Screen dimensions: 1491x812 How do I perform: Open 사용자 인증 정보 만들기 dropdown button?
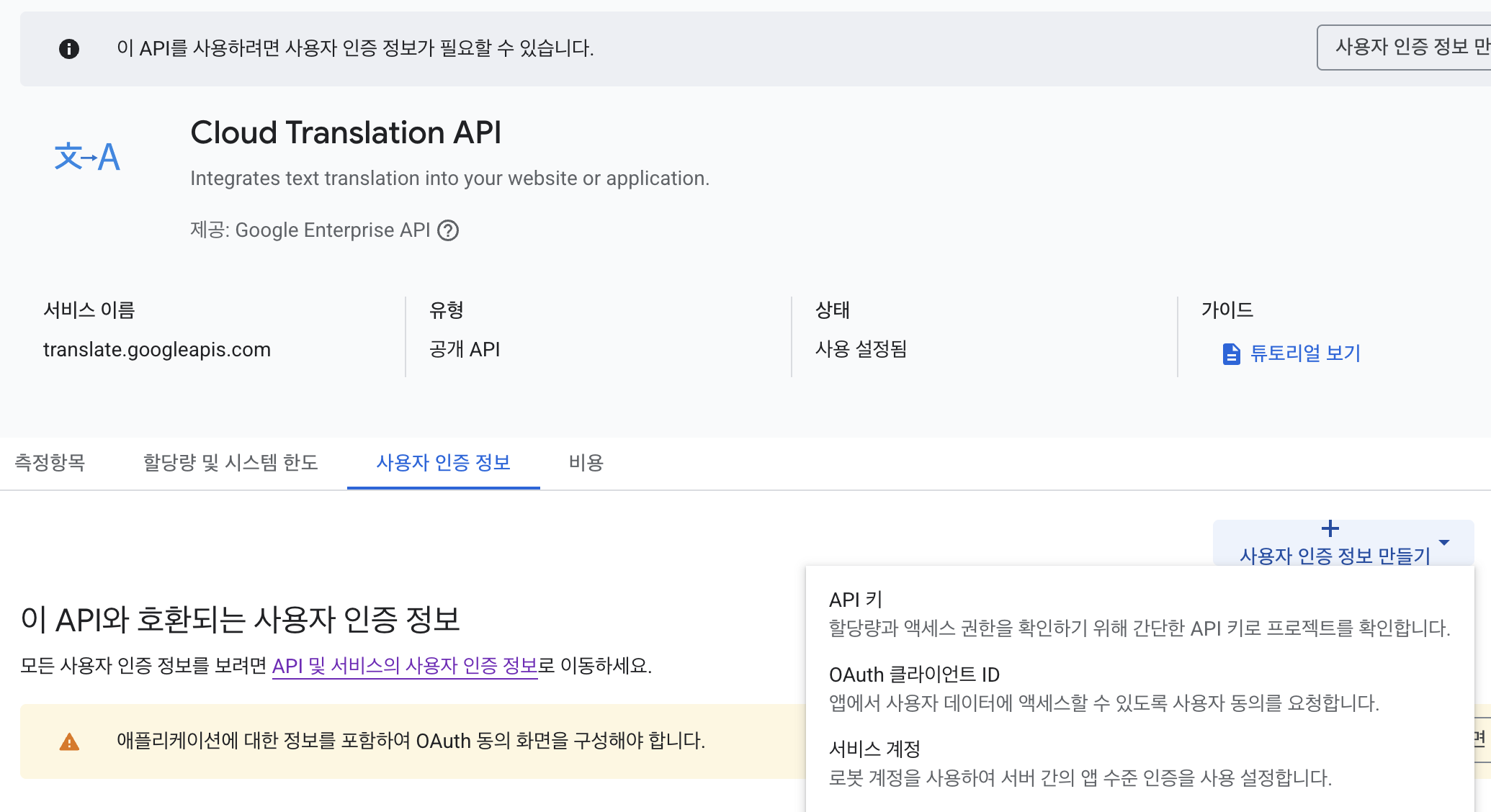tap(1334, 555)
